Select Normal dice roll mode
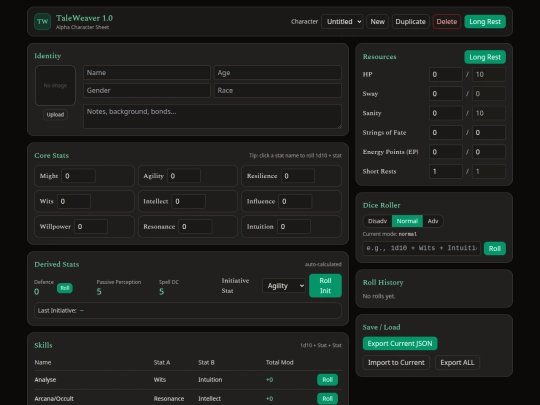The height and width of the screenshot is (405, 540). coord(407,221)
